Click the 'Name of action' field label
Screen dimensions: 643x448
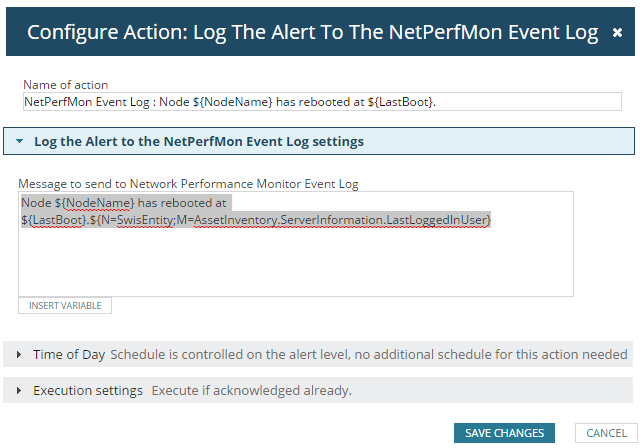[x=66, y=85]
